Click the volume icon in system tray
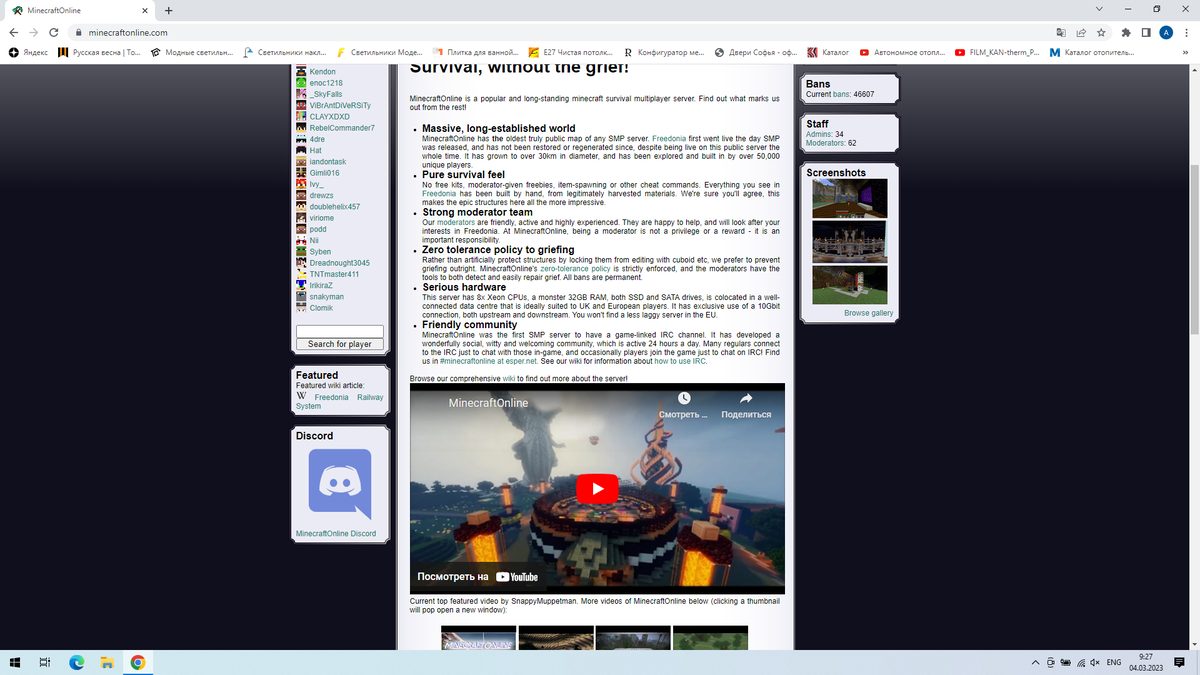Image resolution: width=1200 pixels, height=675 pixels. tap(1095, 662)
